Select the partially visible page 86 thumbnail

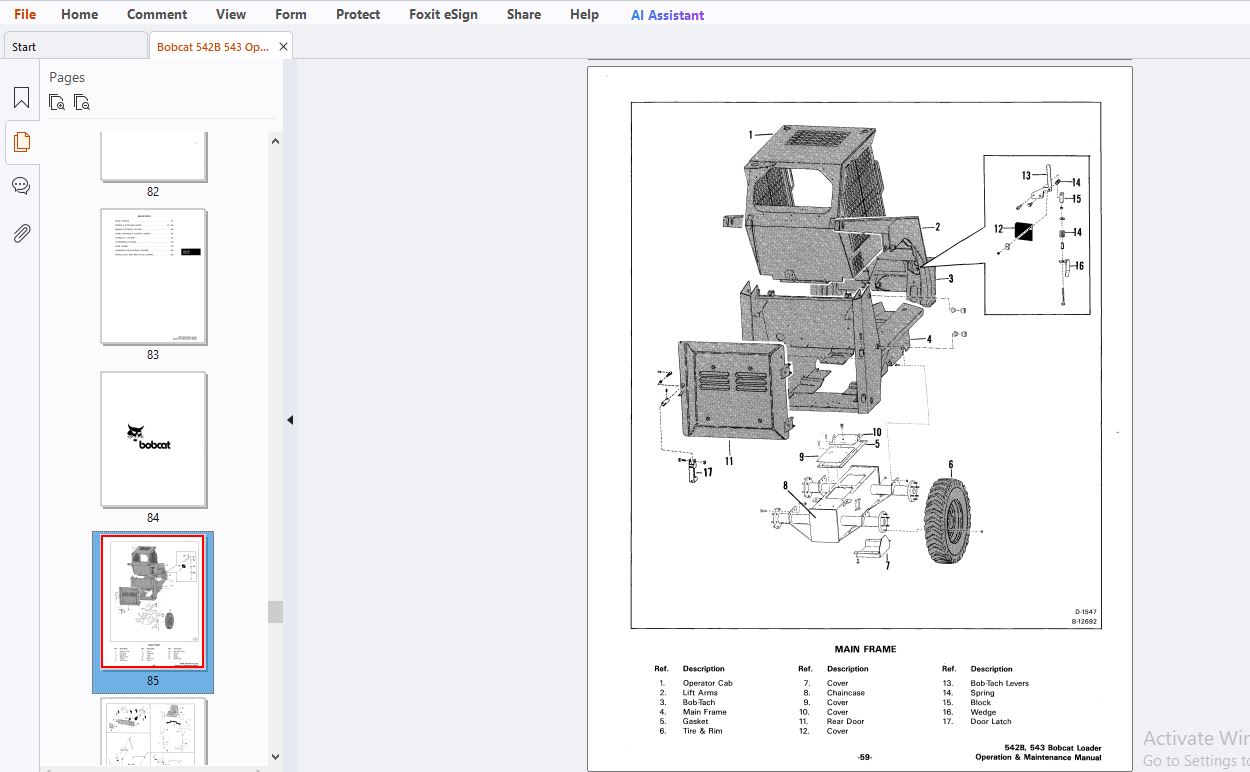click(153, 731)
